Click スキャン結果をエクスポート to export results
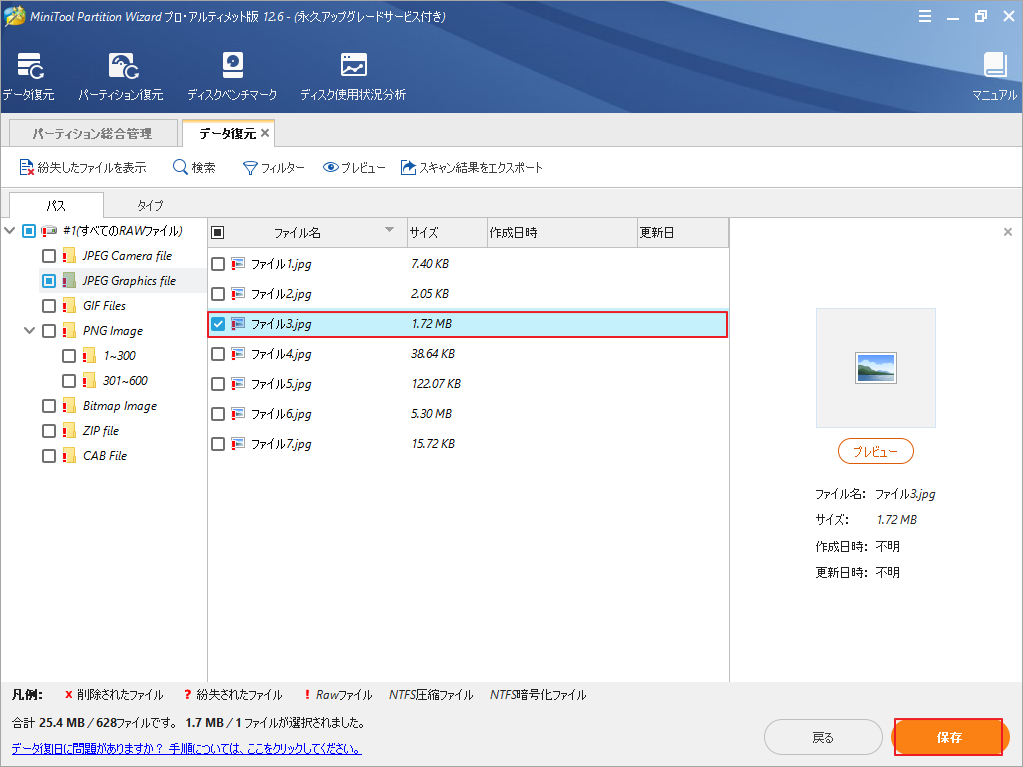This screenshot has width=1023, height=767. (470, 167)
